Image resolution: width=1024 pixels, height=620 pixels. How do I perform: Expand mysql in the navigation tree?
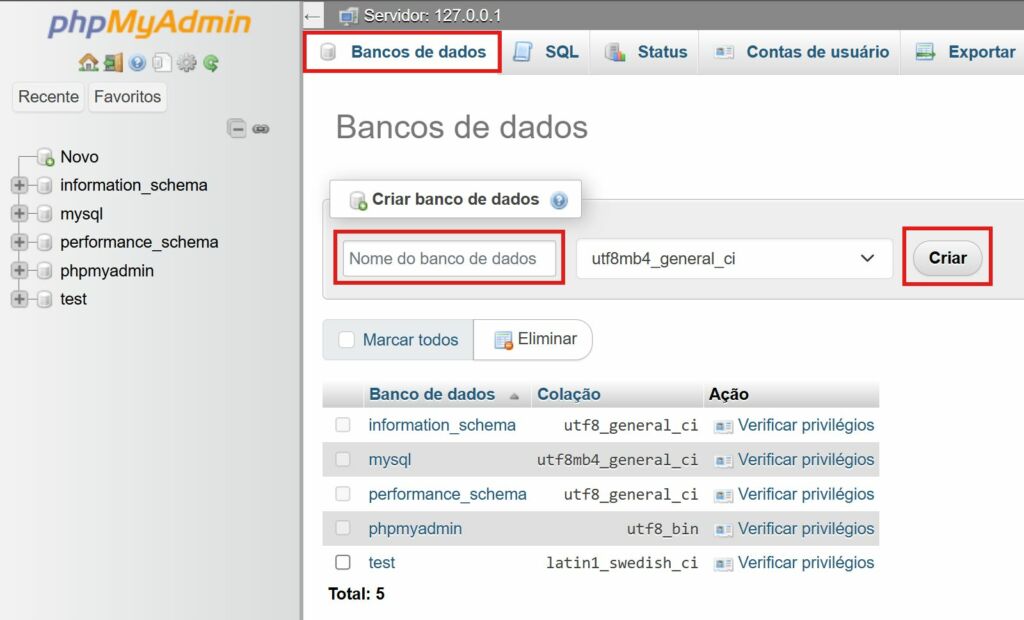click(19, 214)
